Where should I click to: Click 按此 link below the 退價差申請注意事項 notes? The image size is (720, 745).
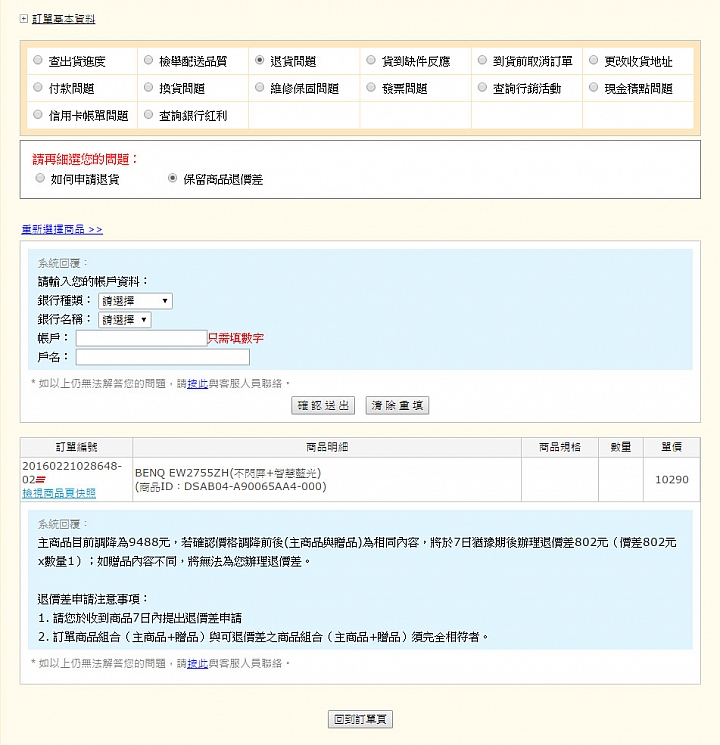[x=197, y=663]
